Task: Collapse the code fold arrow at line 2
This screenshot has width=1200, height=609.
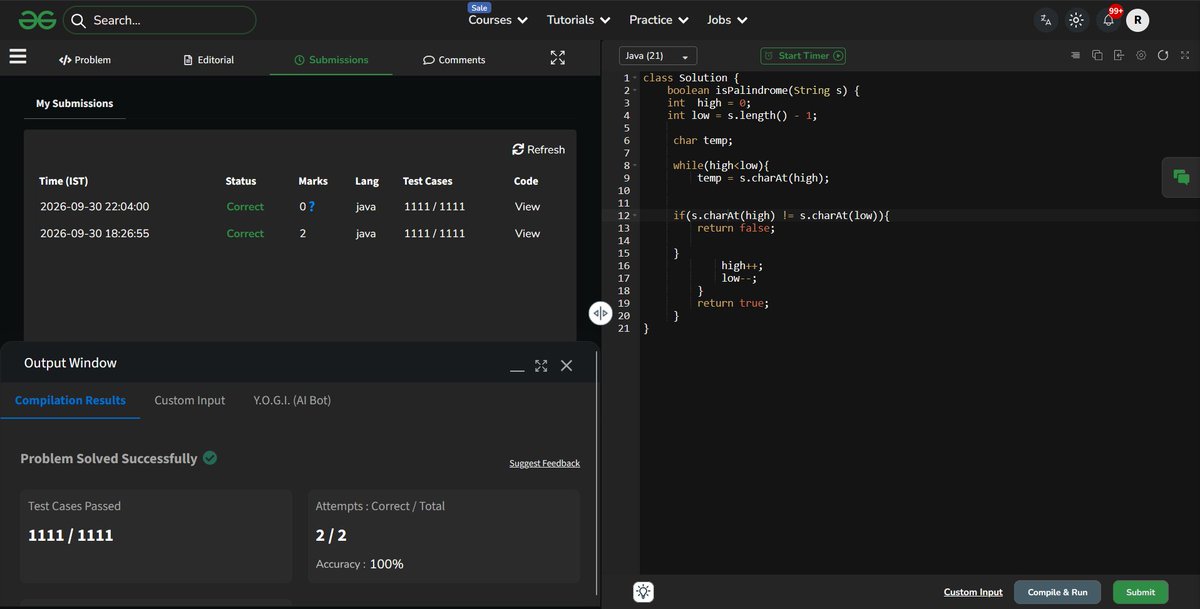Action: tap(635, 90)
